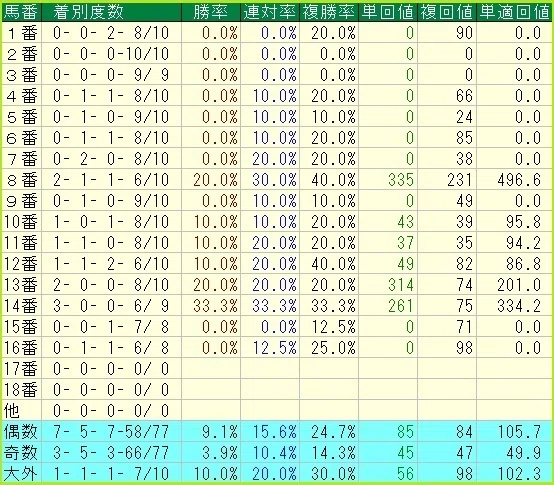The width and height of the screenshot is (554, 485).
Task: Select the 12番 row label
Action: (x=21, y=264)
